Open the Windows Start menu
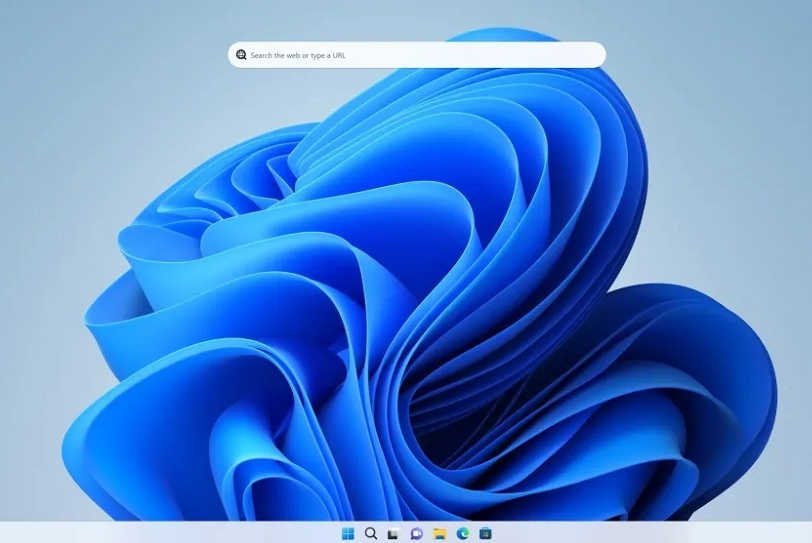 [349, 533]
